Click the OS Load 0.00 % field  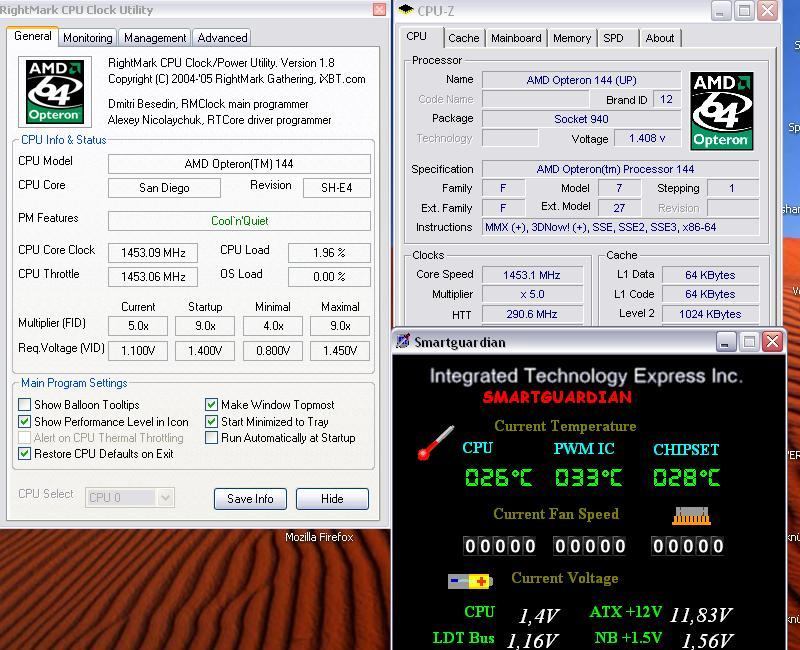tap(329, 277)
